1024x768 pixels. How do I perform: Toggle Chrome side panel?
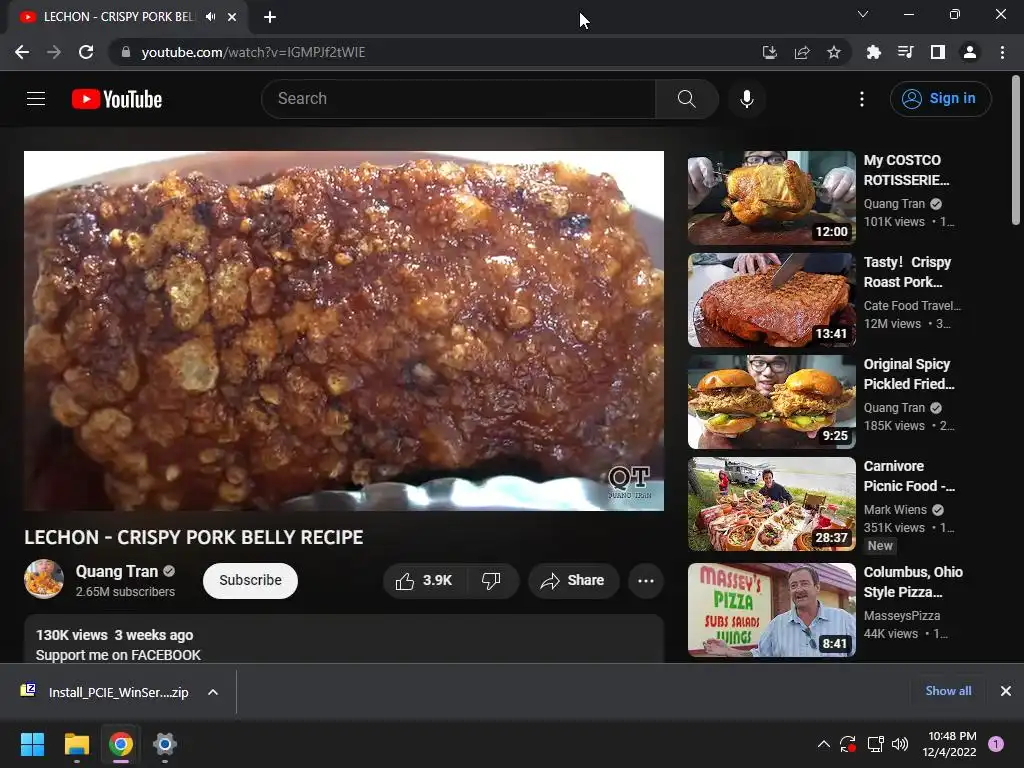click(938, 52)
